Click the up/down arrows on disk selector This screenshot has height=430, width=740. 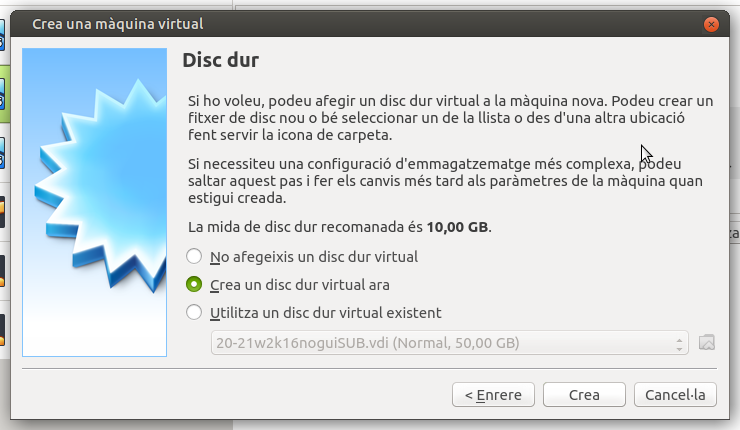coord(680,343)
